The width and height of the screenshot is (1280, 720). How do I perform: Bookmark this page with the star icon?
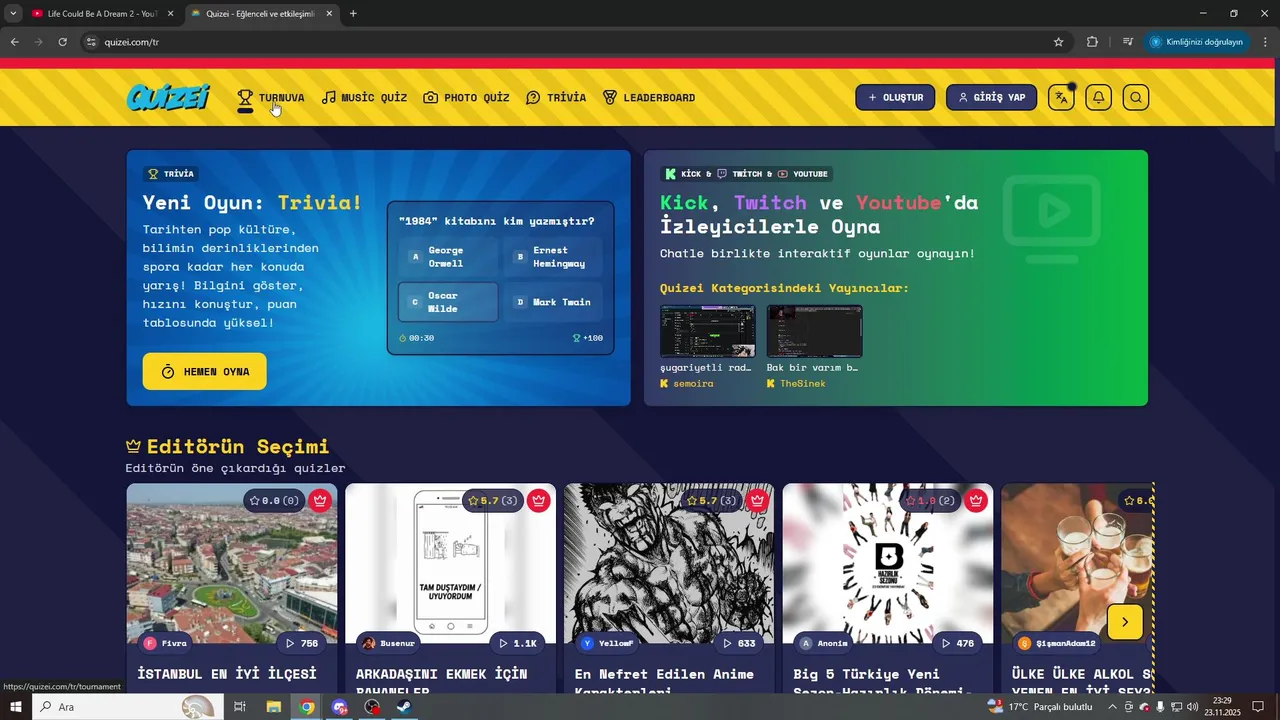[x=1058, y=42]
